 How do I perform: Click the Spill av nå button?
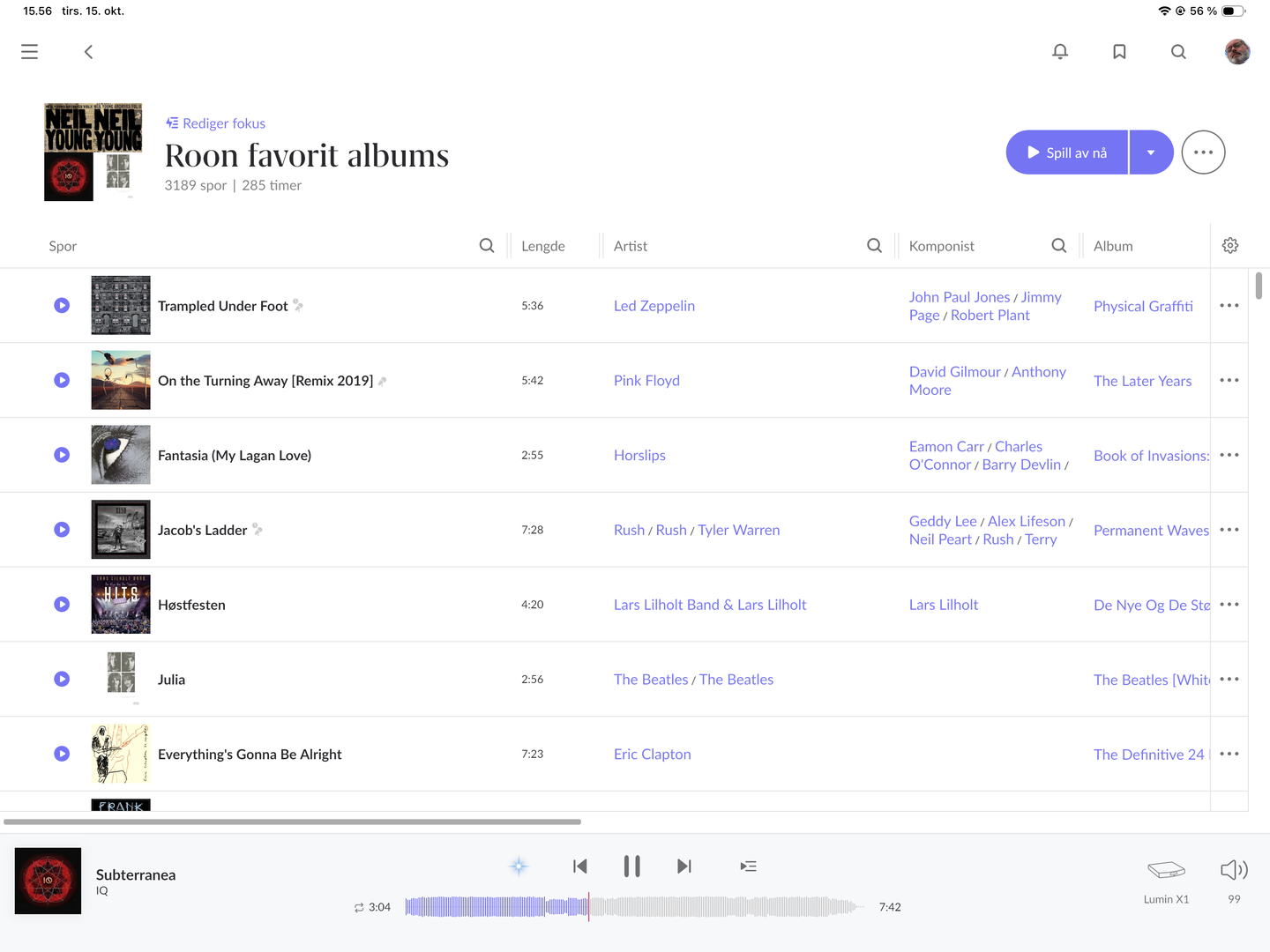1067,152
